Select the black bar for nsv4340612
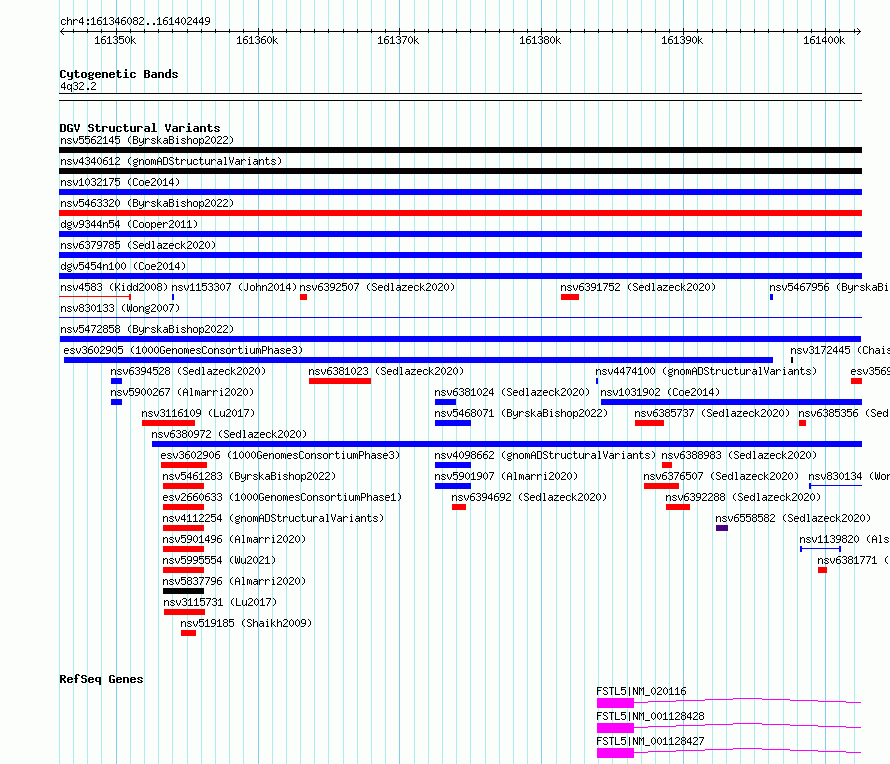 pyautogui.click(x=460, y=171)
